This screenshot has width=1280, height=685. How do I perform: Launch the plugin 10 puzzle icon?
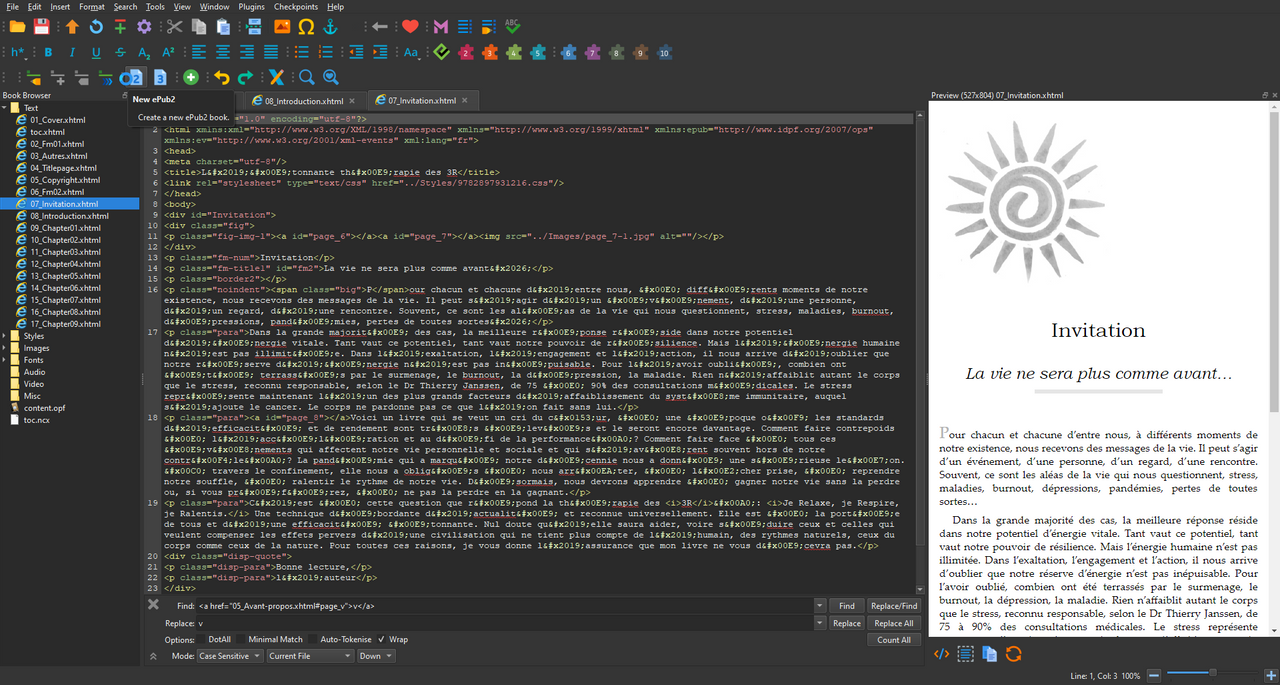(664, 52)
